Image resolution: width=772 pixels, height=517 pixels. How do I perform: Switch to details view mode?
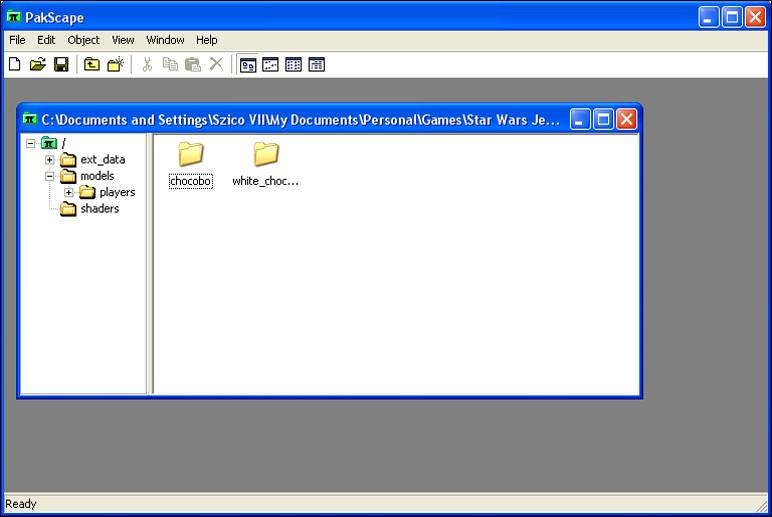pyautogui.click(x=316, y=65)
